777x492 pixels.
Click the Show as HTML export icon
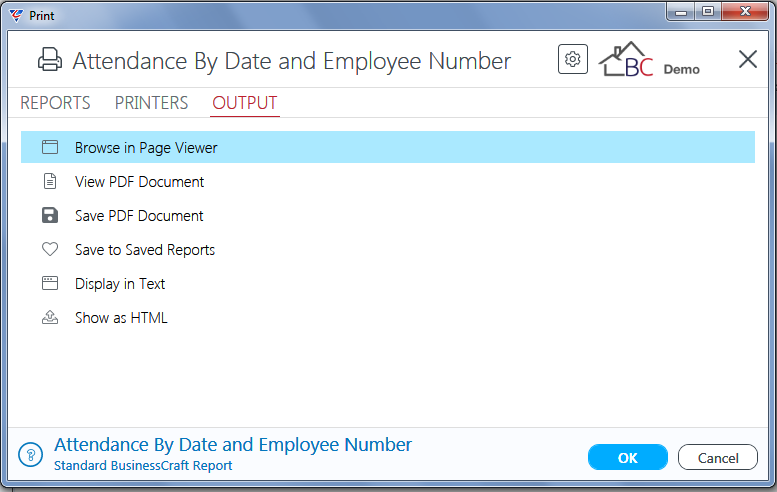(50, 317)
